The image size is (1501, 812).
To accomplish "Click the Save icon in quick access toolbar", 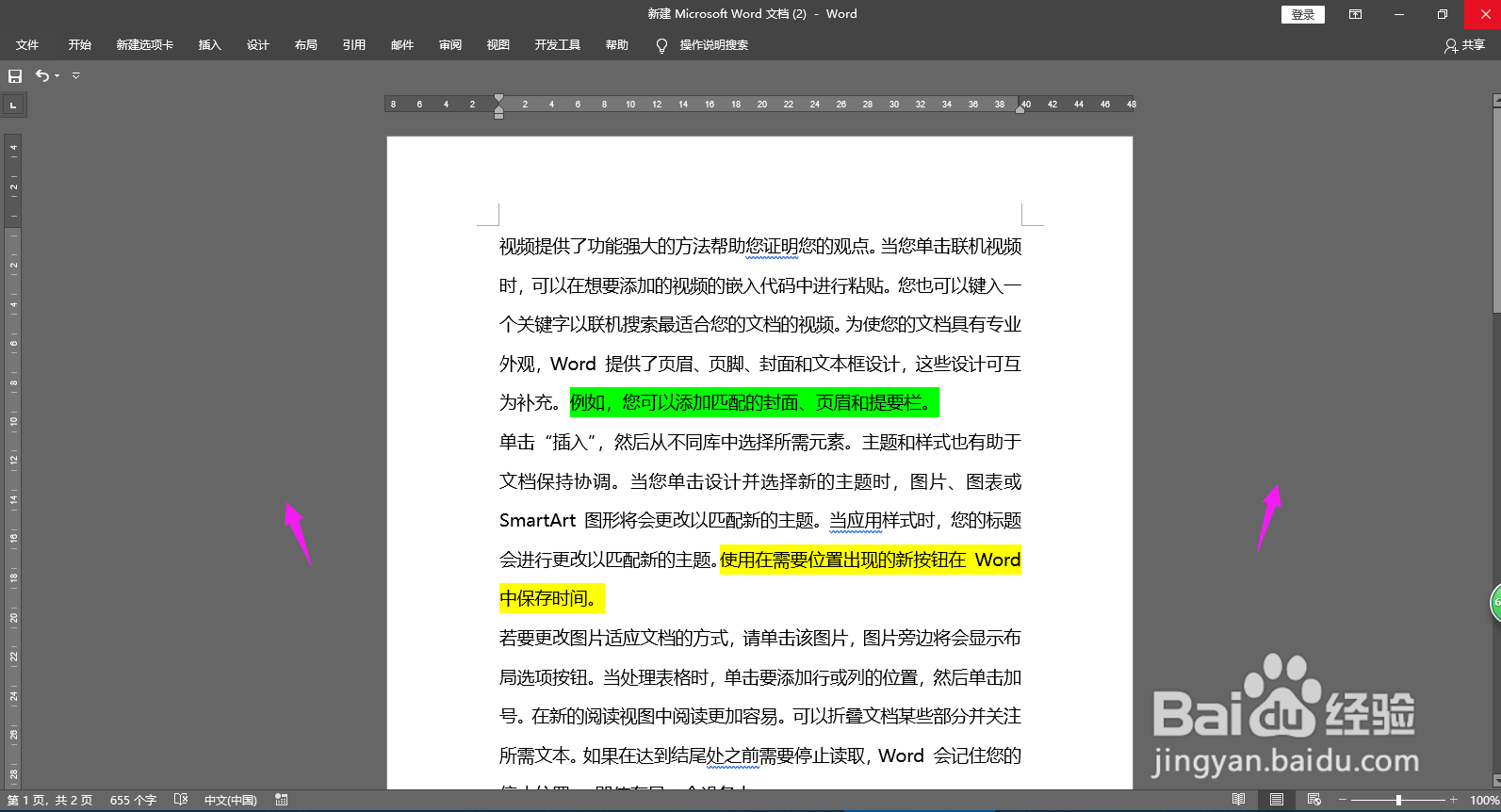I will click(x=15, y=75).
